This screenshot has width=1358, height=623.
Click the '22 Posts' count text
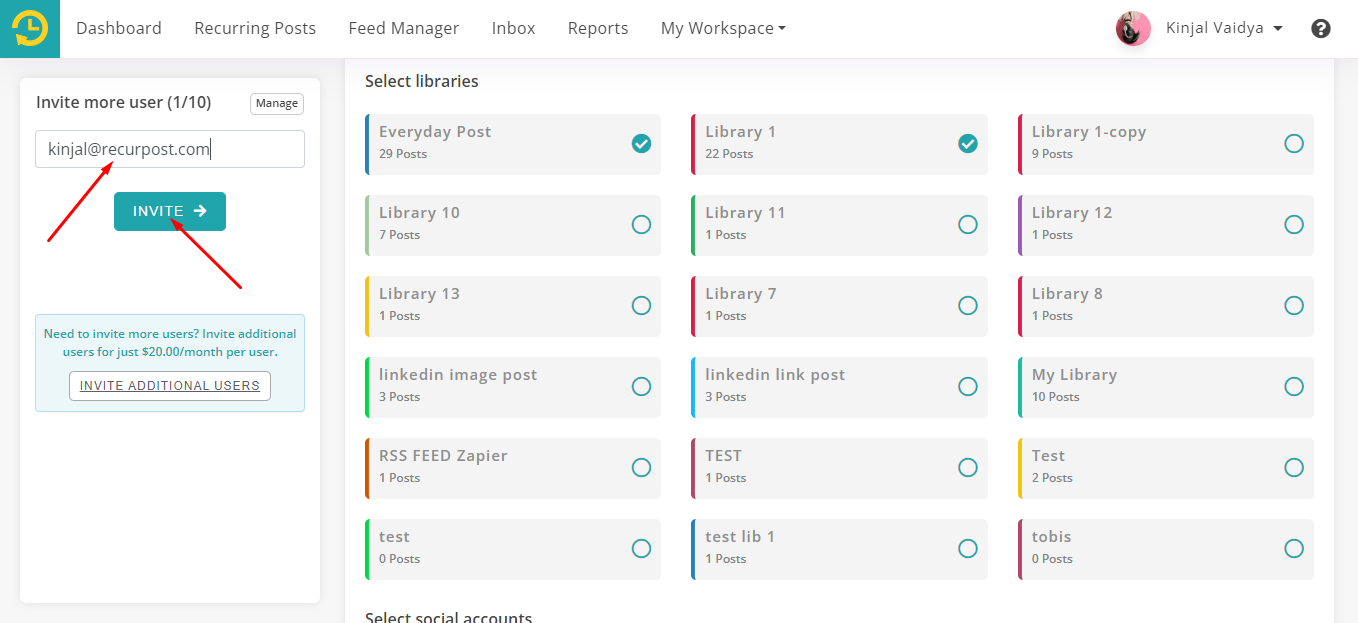(729, 154)
